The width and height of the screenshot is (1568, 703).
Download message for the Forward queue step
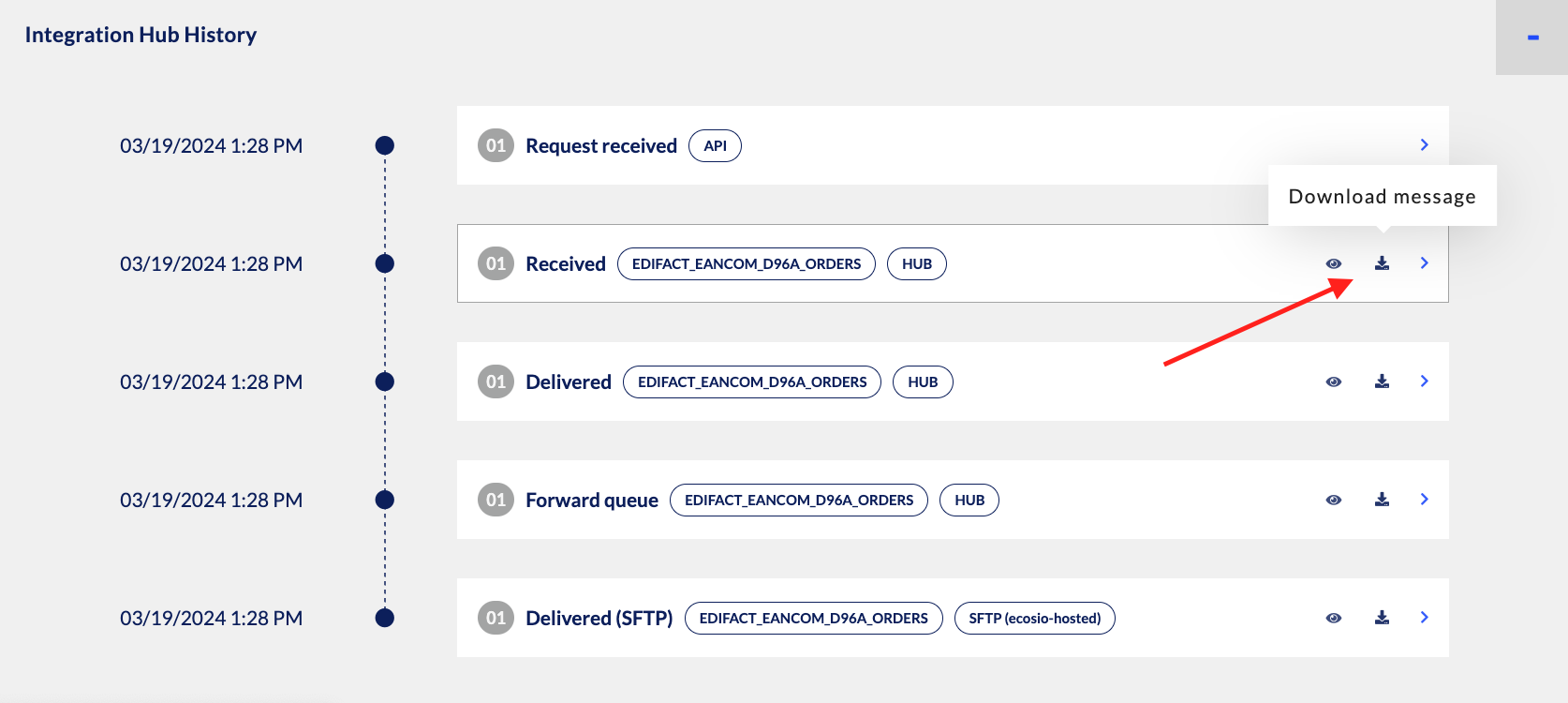pyautogui.click(x=1382, y=500)
